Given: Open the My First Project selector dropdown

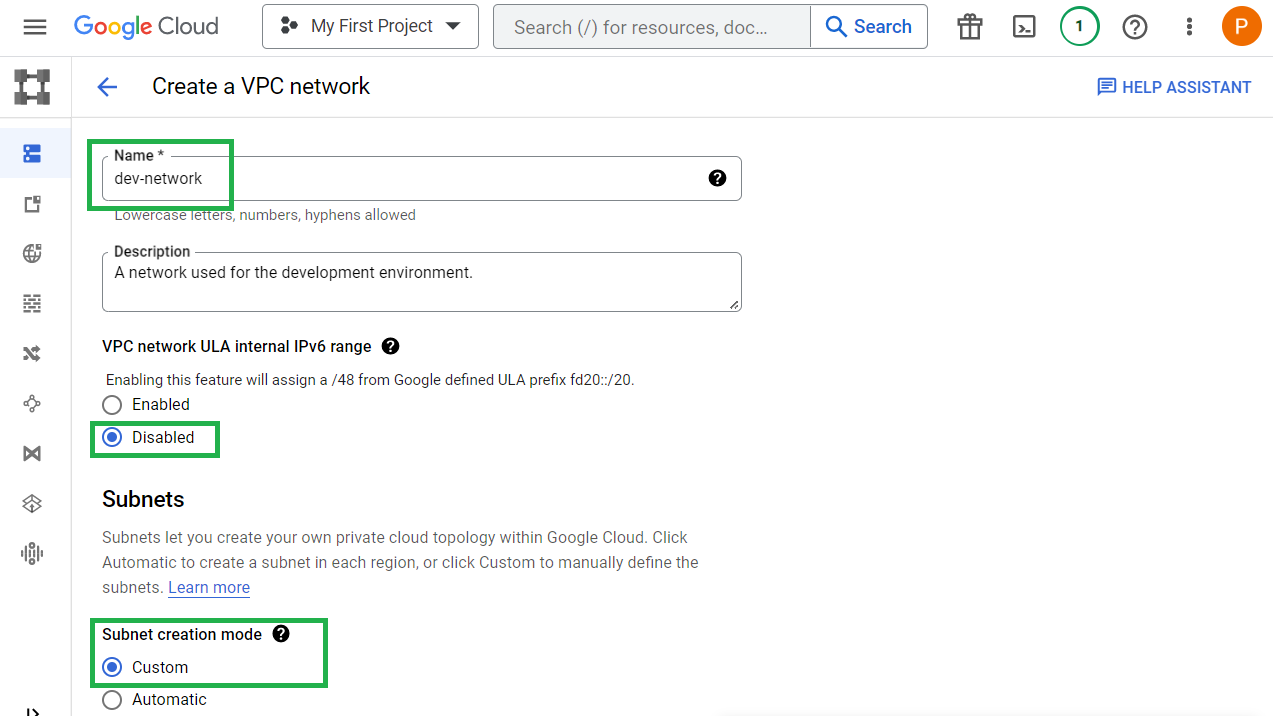Looking at the screenshot, I should click(x=370, y=27).
